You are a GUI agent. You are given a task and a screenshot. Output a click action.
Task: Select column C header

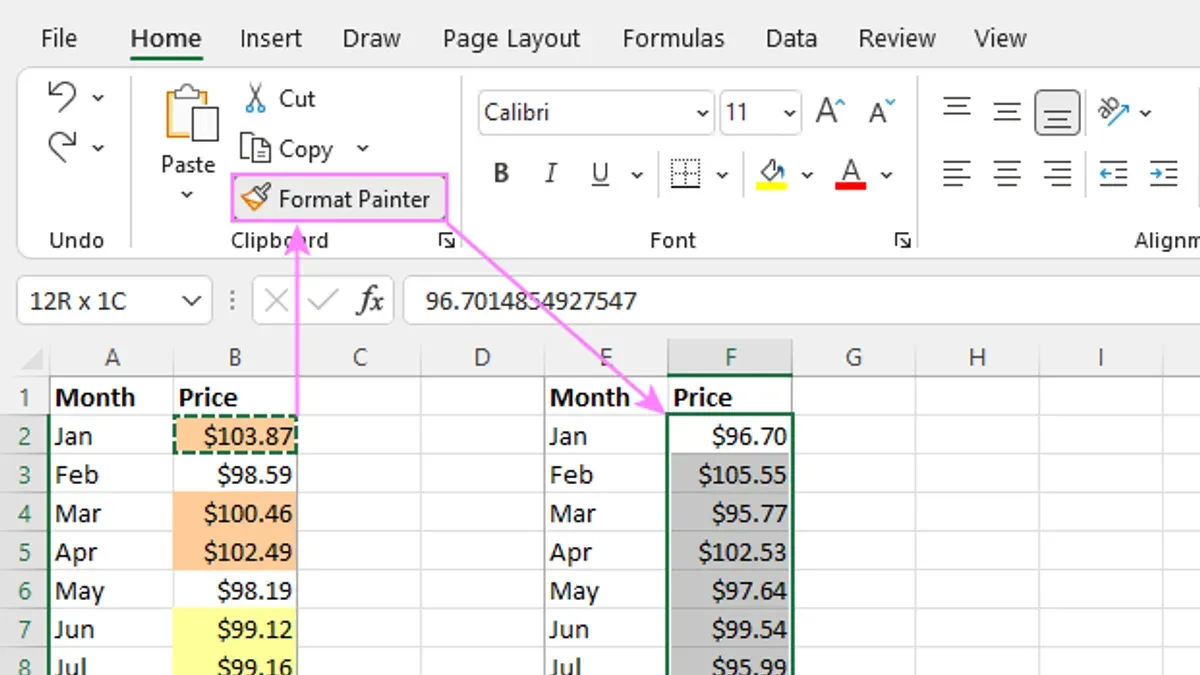(x=359, y=358)
